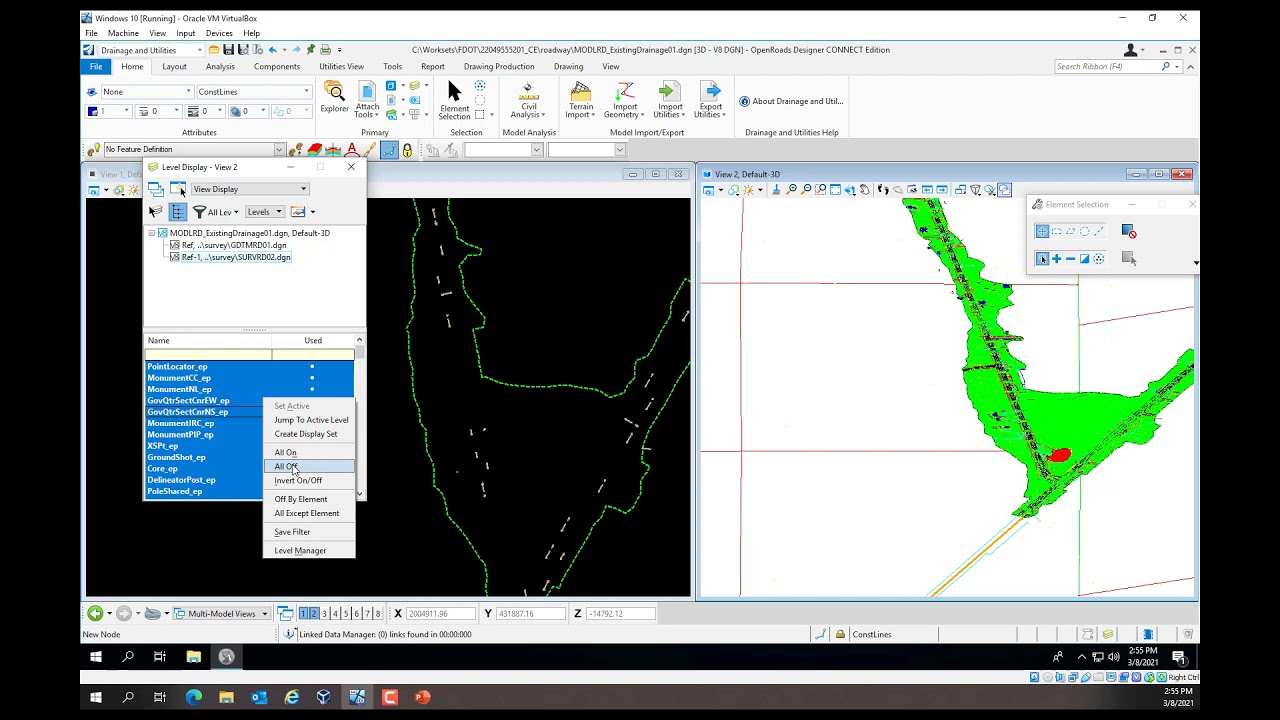Screen dimensions: 1280x720
Task: Click Import Geometry icon
Action: click(626, 101)
